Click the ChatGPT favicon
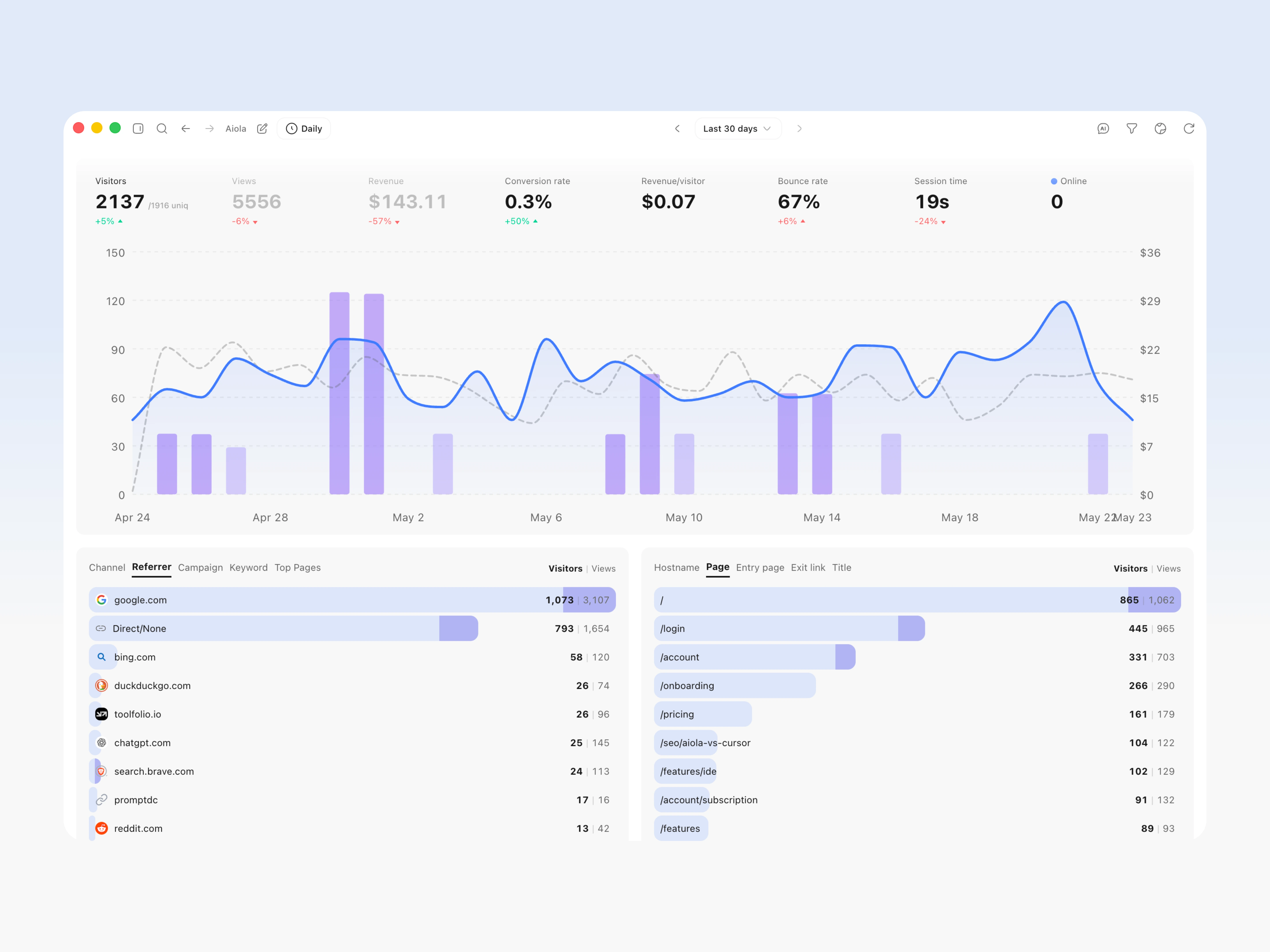 point(102,743)
